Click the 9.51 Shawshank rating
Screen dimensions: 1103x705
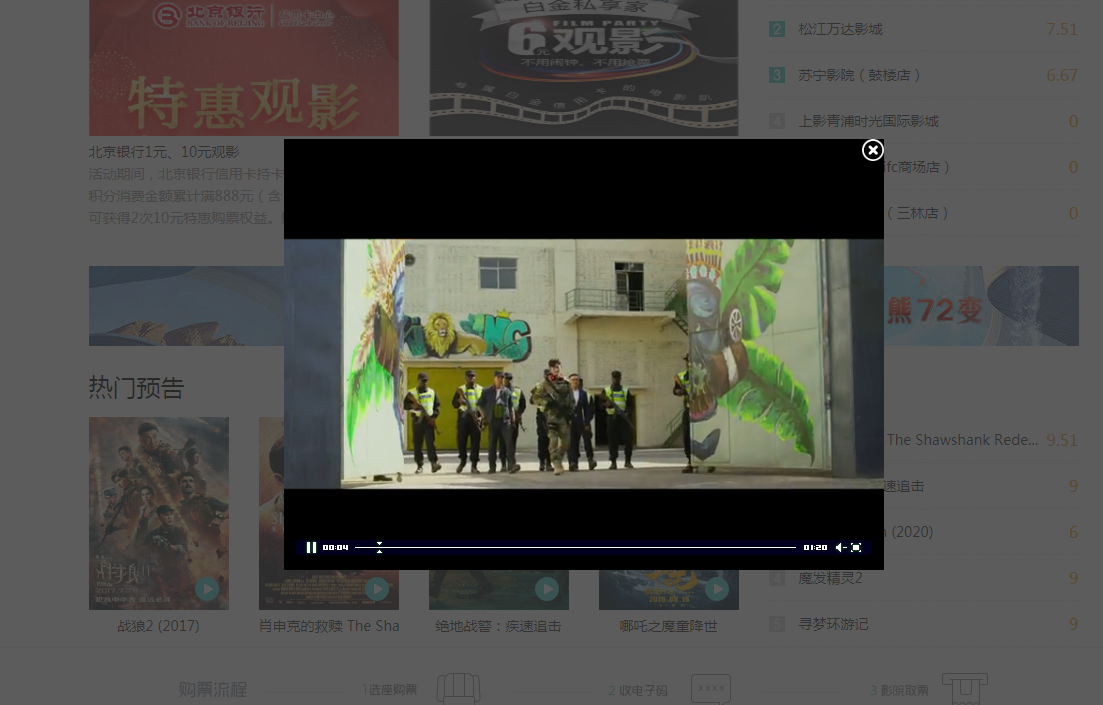1061,440
